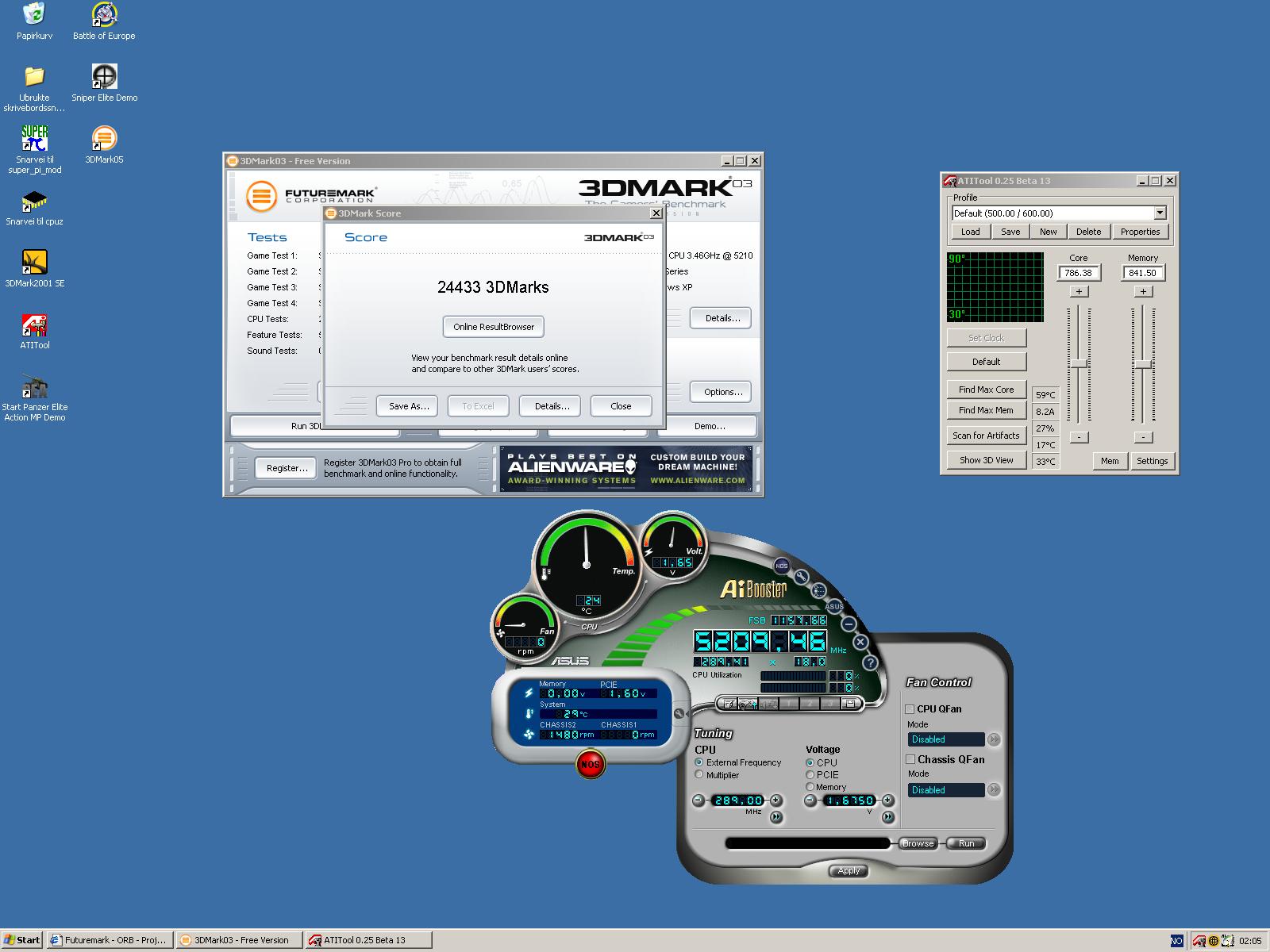Click Apply in AI Booster

pos(849,870)
